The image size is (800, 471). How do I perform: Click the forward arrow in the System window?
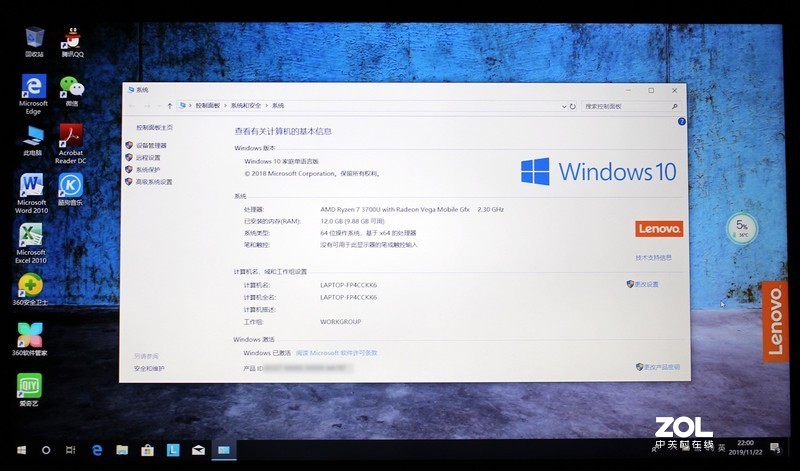click(147, 106)
